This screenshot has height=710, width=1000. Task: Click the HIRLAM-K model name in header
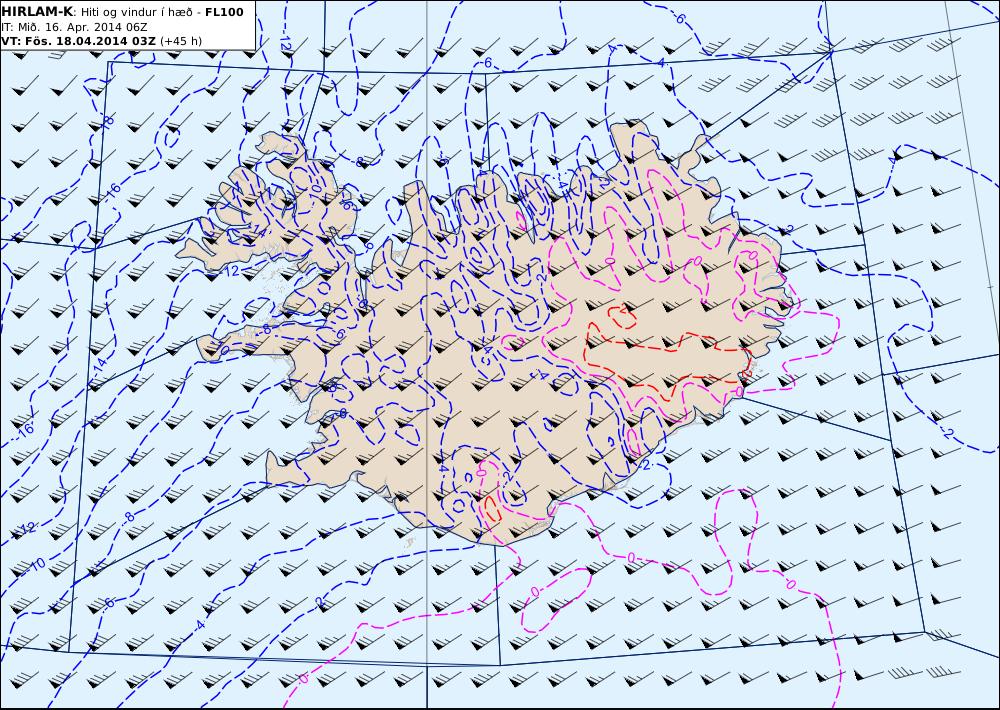tap(38, 12)
